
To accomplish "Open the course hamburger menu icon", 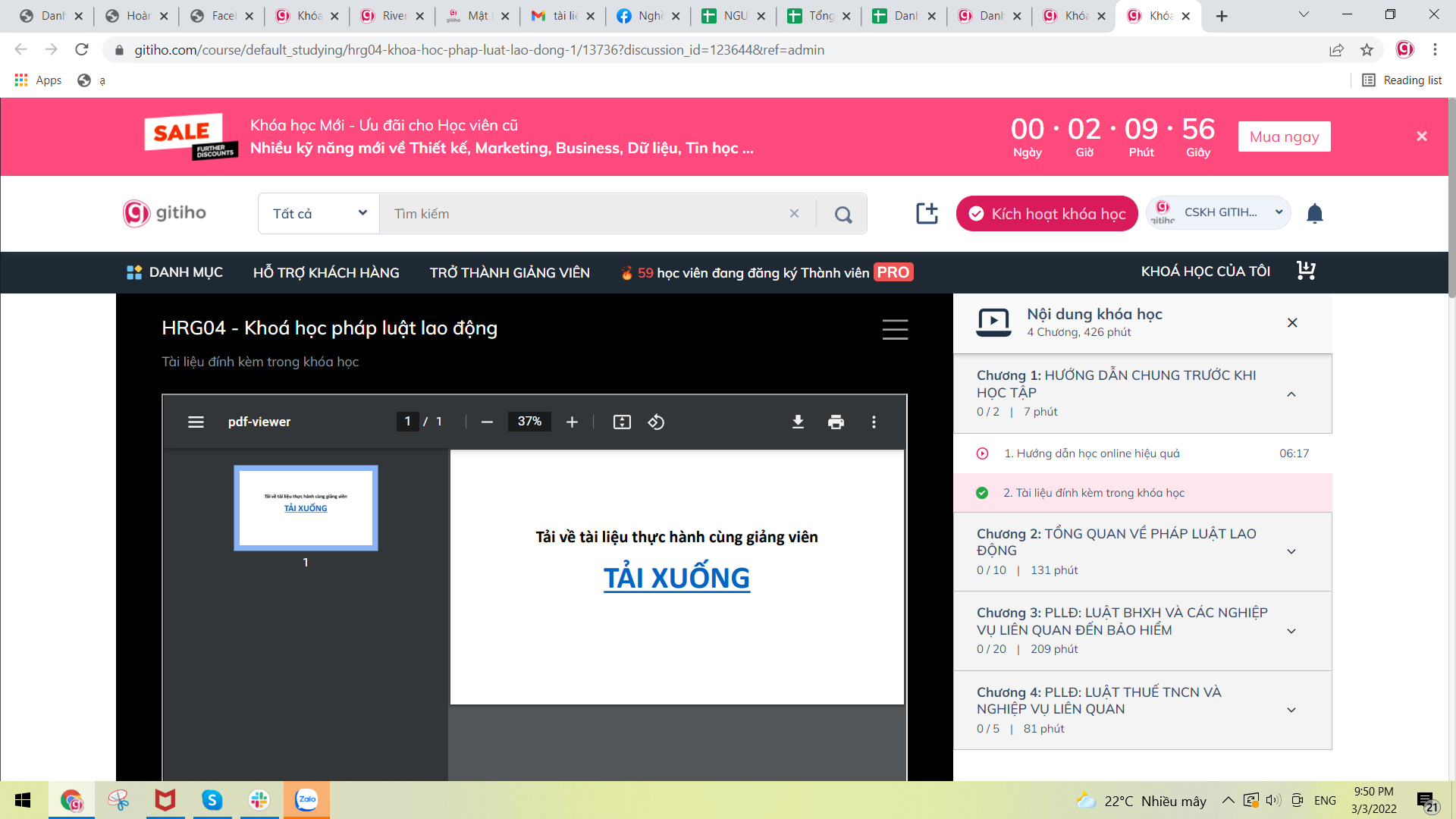I will 895,329.
